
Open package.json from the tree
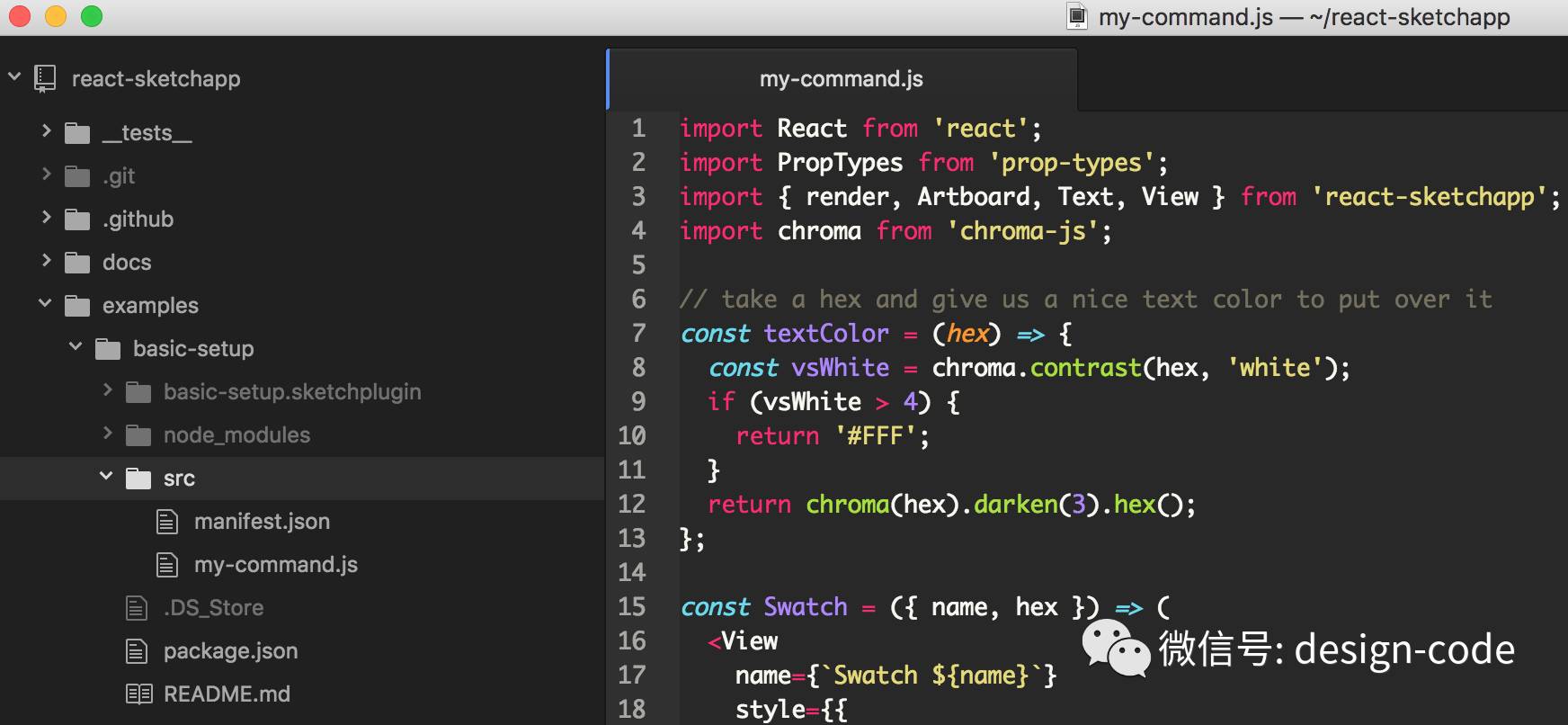[230, 651]
